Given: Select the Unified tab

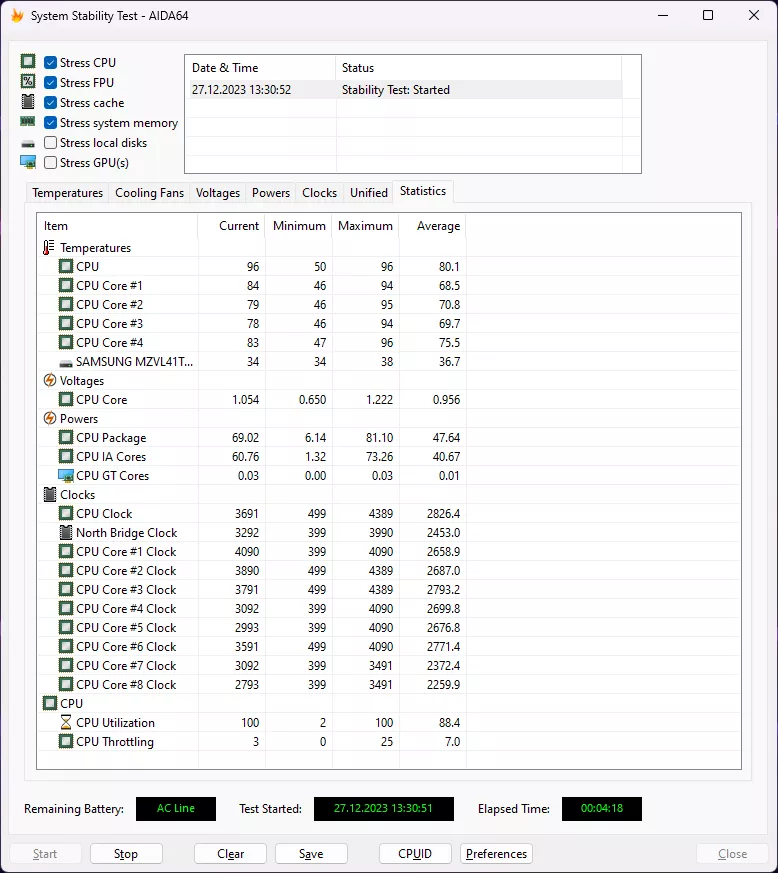Looking at the screenshot, I should point(369,193).
